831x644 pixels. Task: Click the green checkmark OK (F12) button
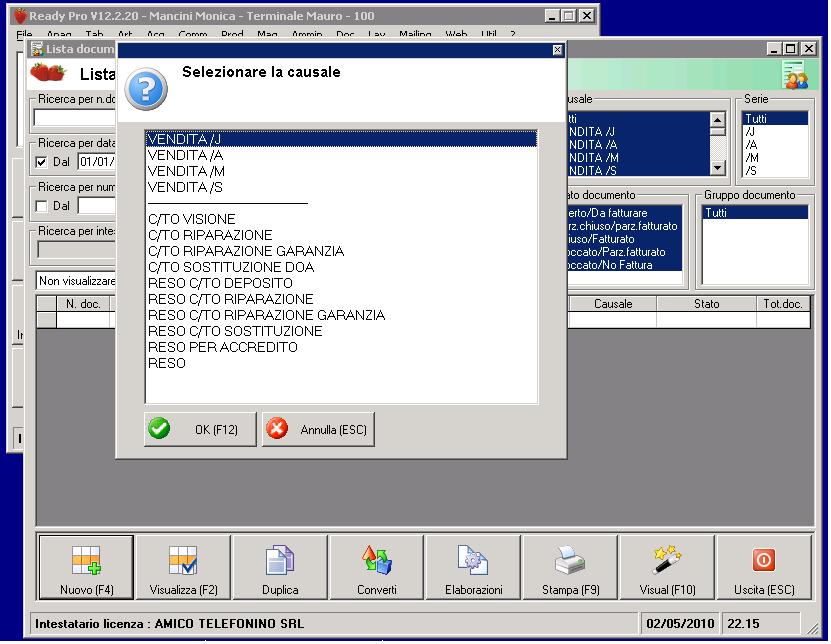pyautogui.click(x=200, y=429)
